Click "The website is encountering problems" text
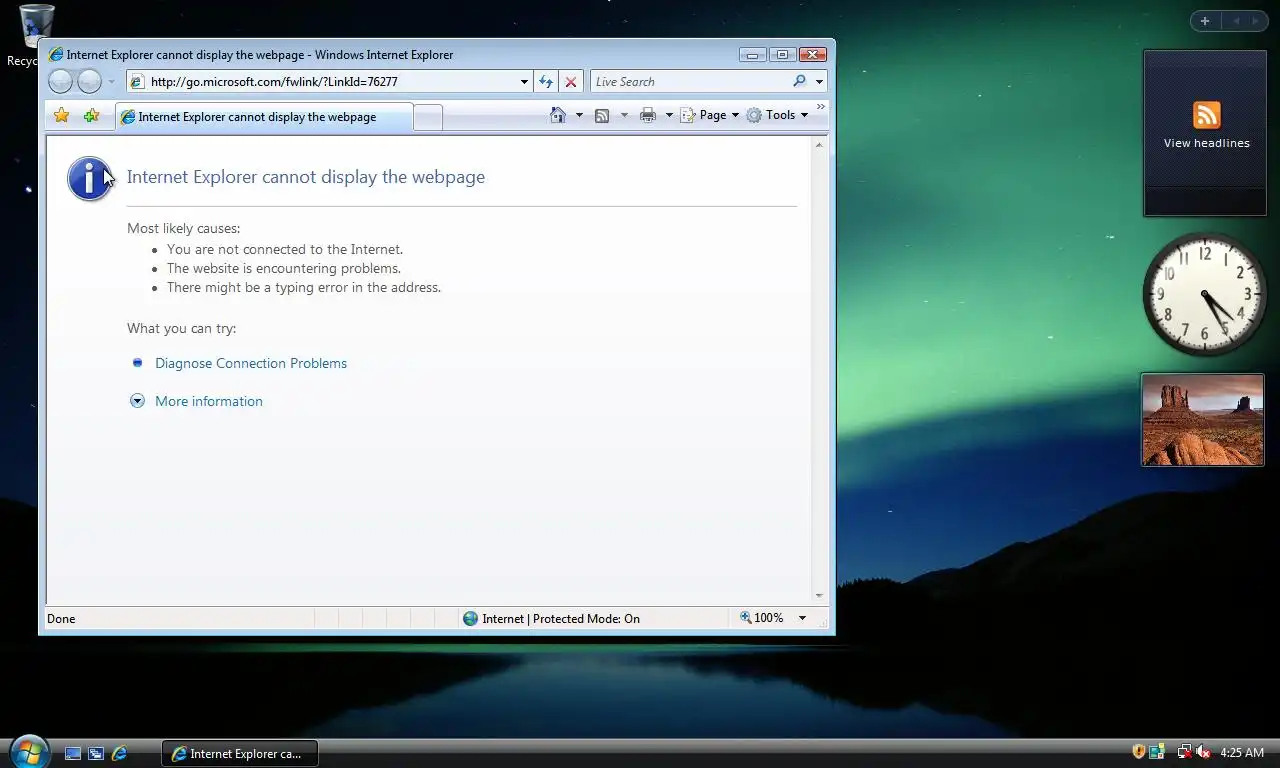This screenshot has height=768, width=1280. [x=284, y=268]
